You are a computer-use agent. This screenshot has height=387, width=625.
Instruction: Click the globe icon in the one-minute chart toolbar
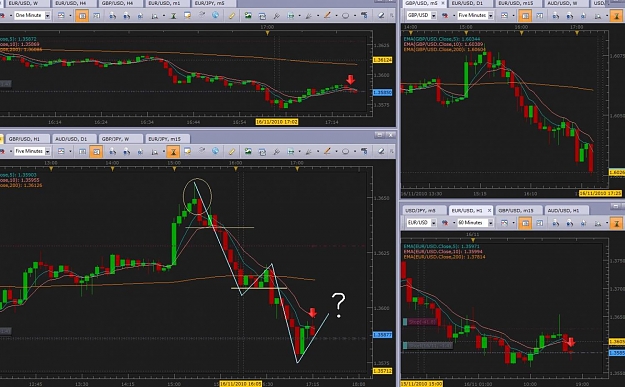(215, 16)
